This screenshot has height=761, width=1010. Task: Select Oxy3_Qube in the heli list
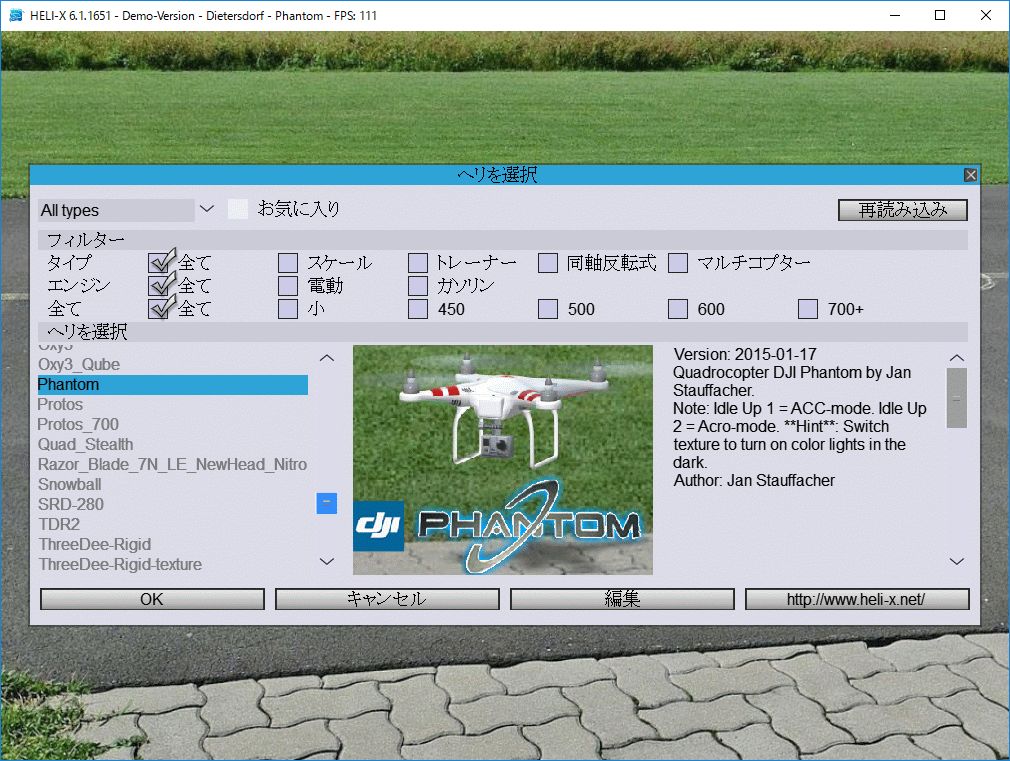173,365
